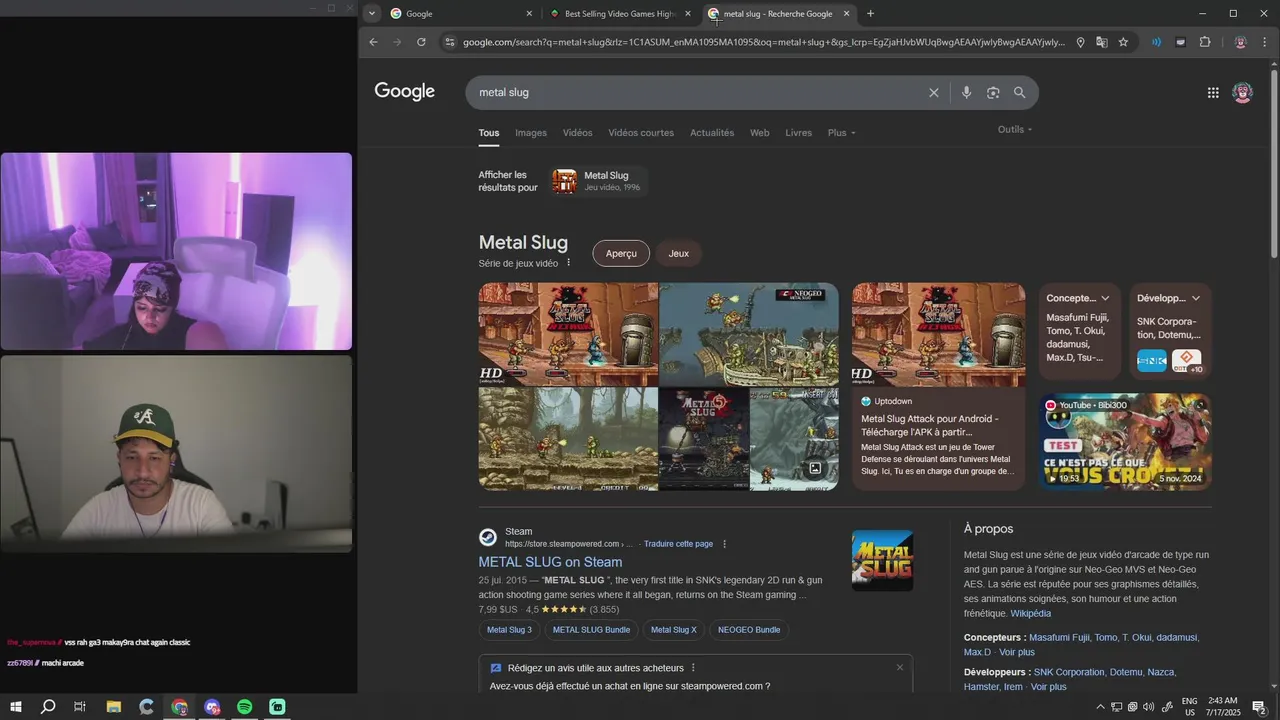Open Windows search from the taskbar
Viewport: 1280px width, 720px height.
pyautogui.click(x=48, y=707)
